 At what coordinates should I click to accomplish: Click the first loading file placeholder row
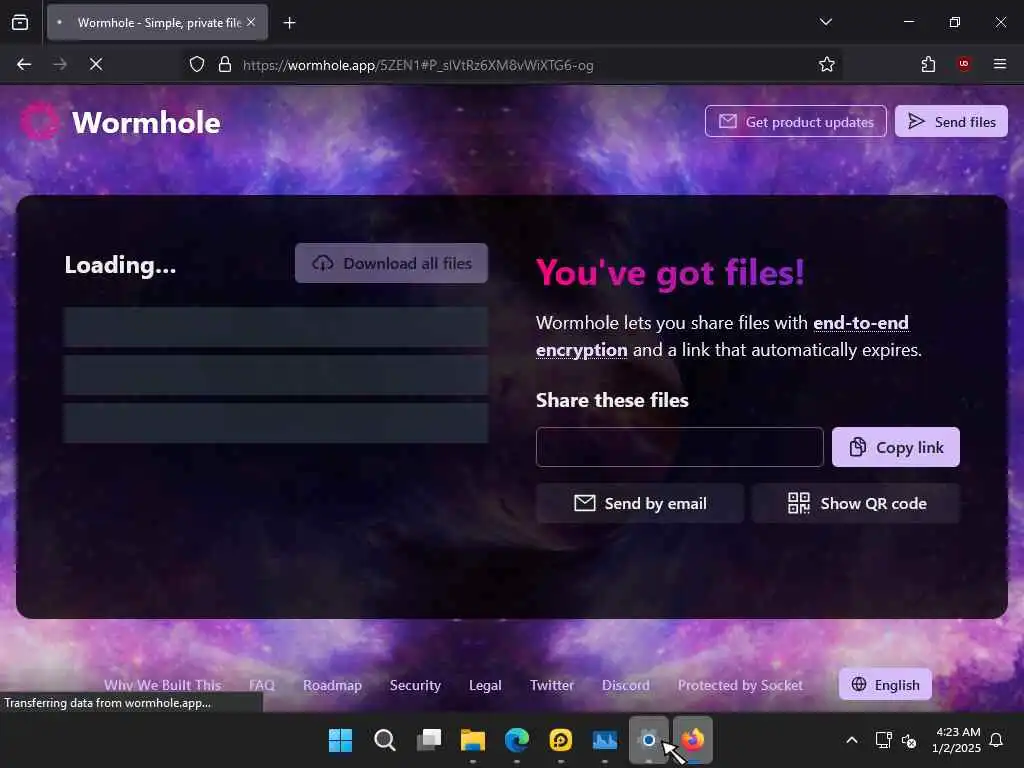click(276, 327)
